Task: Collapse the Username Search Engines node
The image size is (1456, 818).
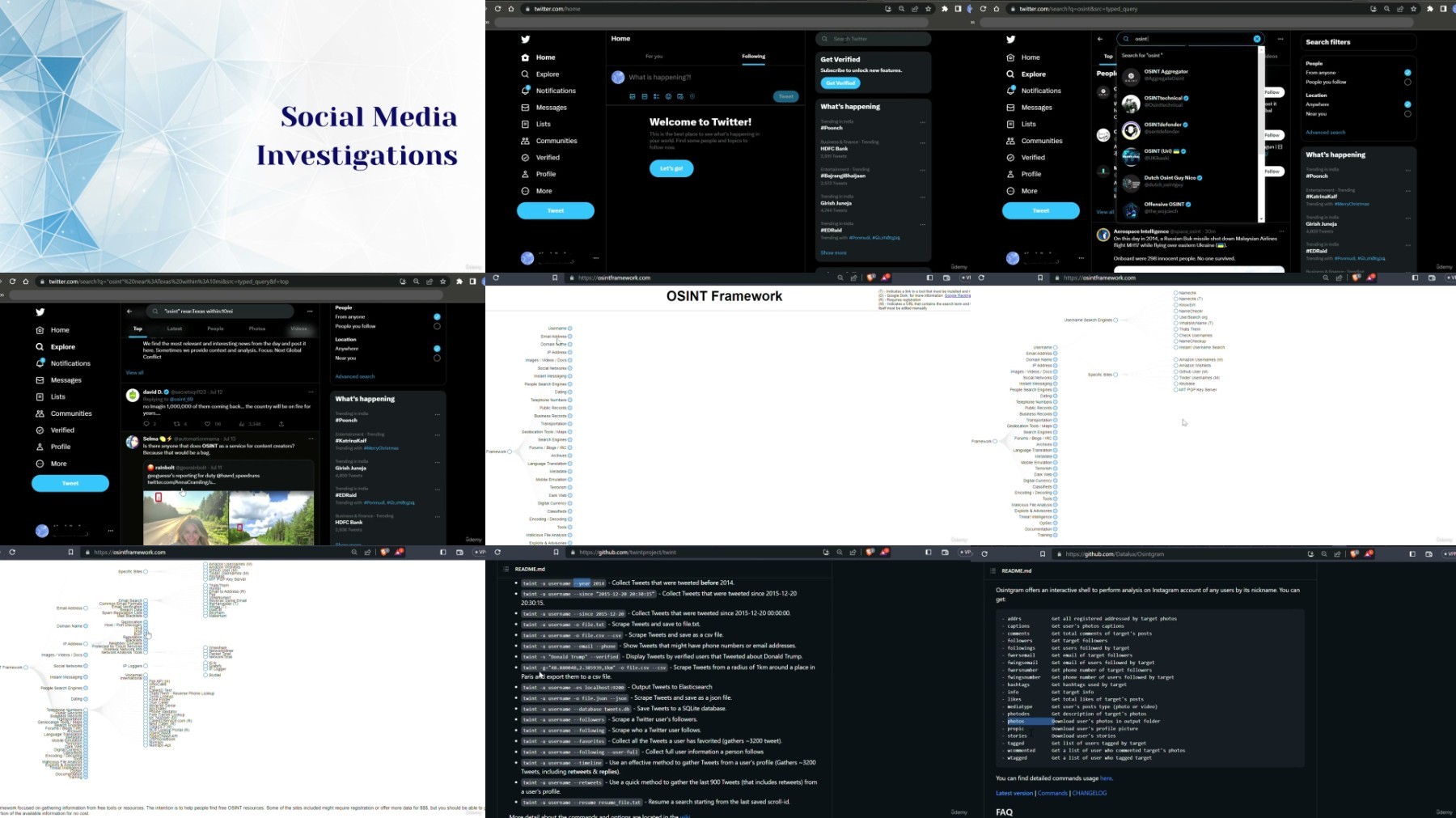Action: coord(1115,320)
